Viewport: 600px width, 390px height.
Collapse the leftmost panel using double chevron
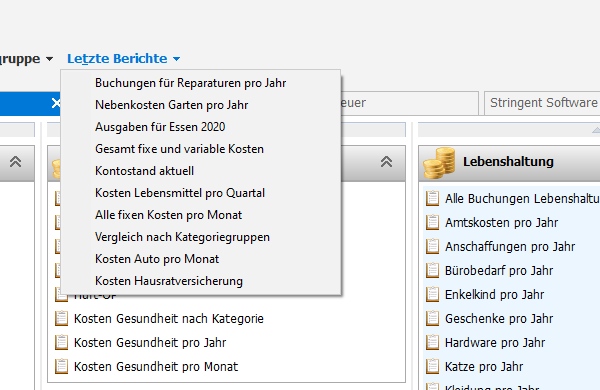point(16,162)
